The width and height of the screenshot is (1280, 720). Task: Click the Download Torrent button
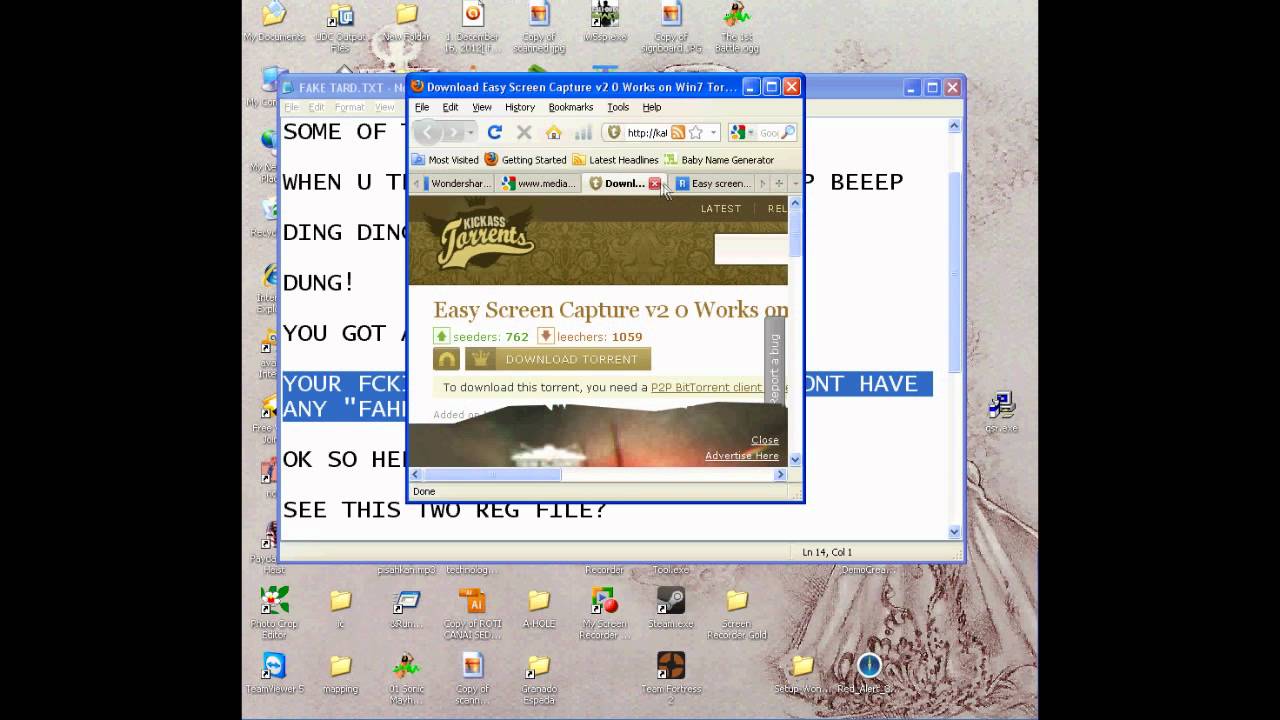pyautogui.click(x=558, y=359)
